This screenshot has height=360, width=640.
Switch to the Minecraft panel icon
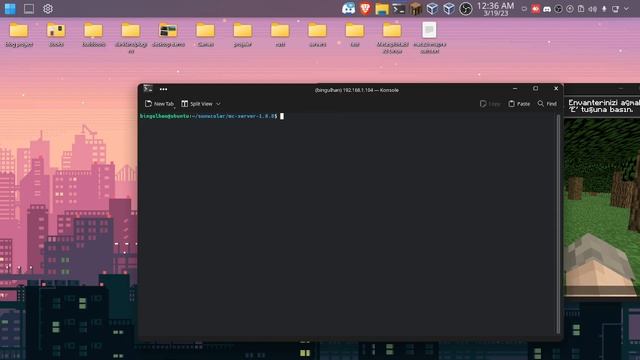(416, 9)
